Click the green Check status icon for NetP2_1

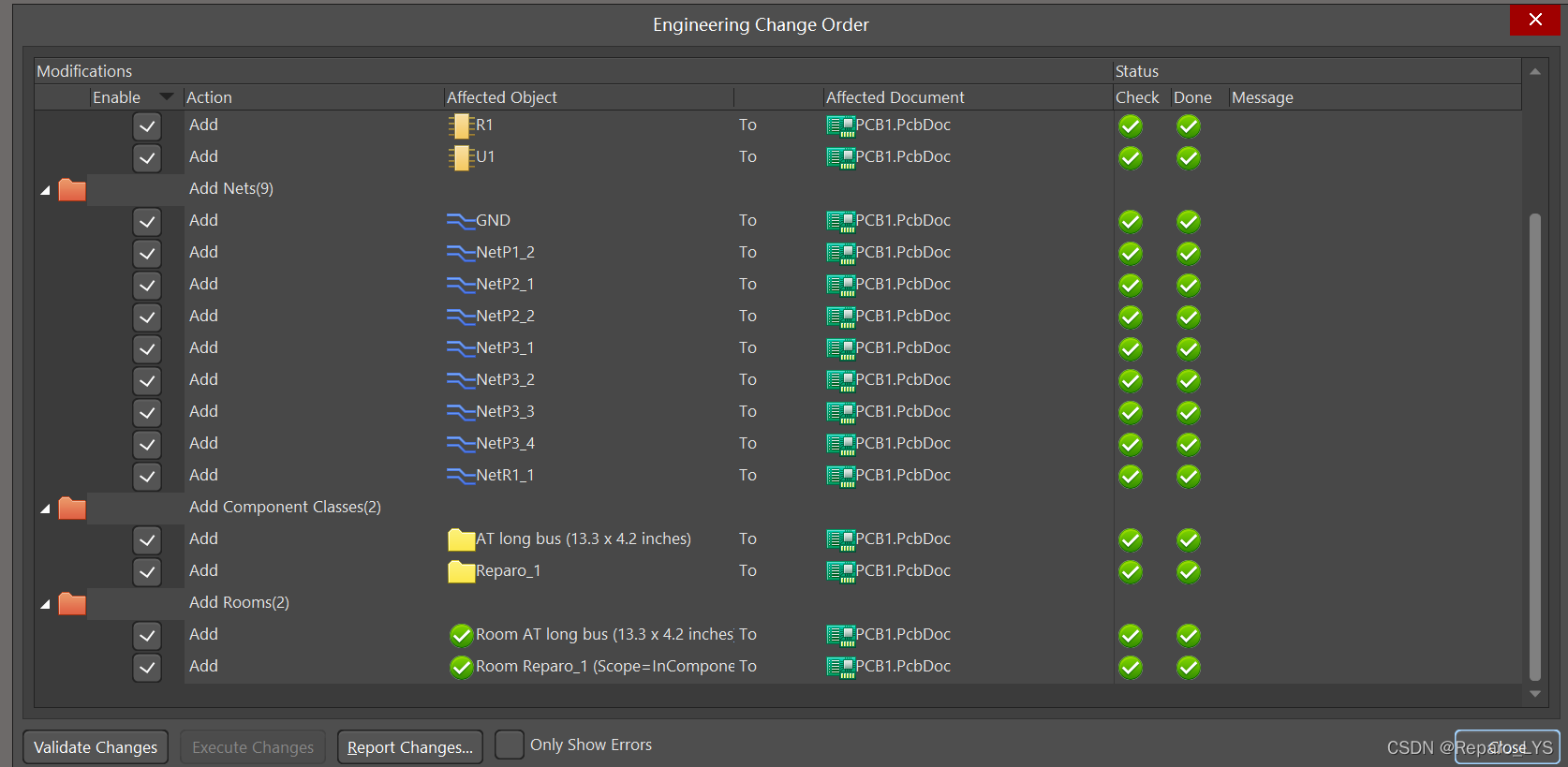click(1131, 285)
